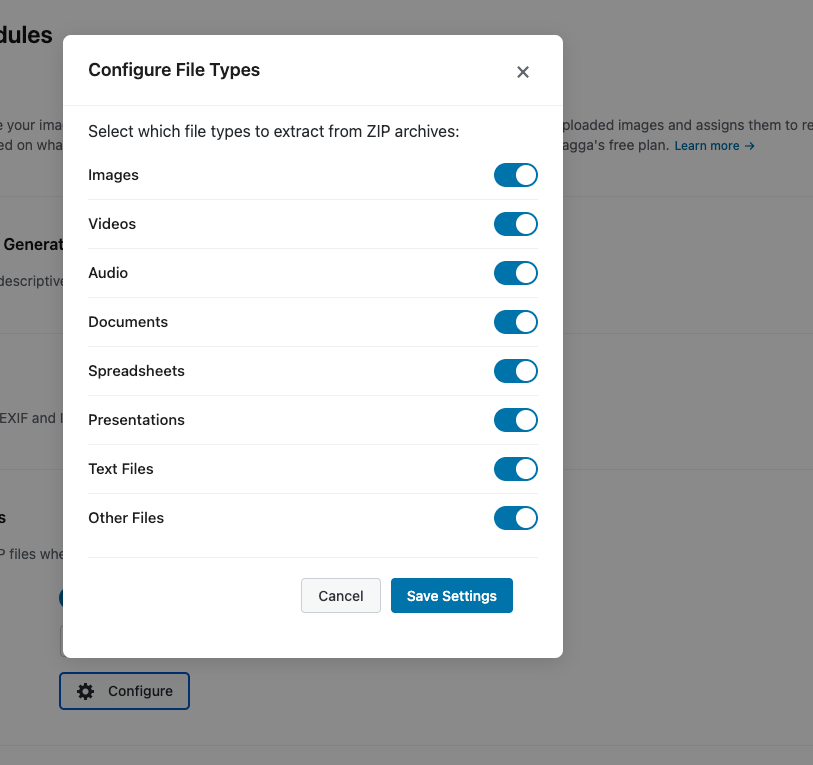Click the Spreadsheets row label

click(x=136, y=371)
